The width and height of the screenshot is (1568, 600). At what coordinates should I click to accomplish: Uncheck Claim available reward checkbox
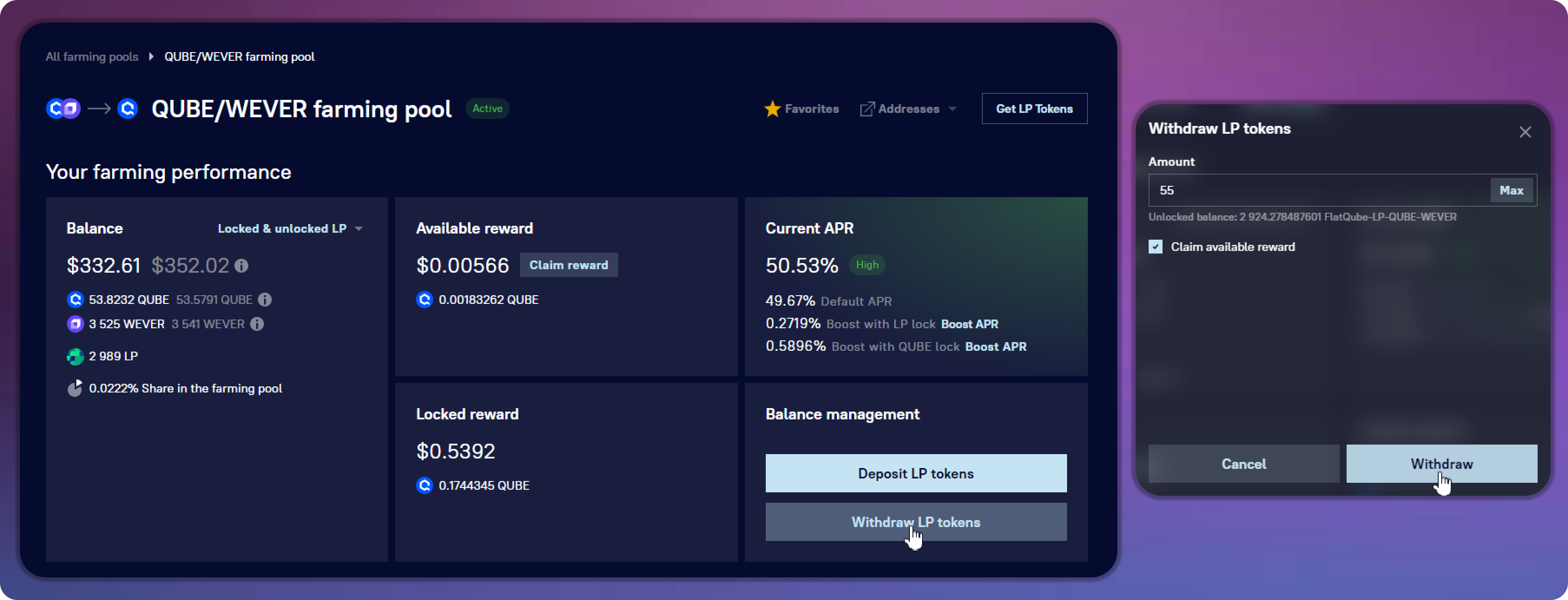coord(1155,247)
